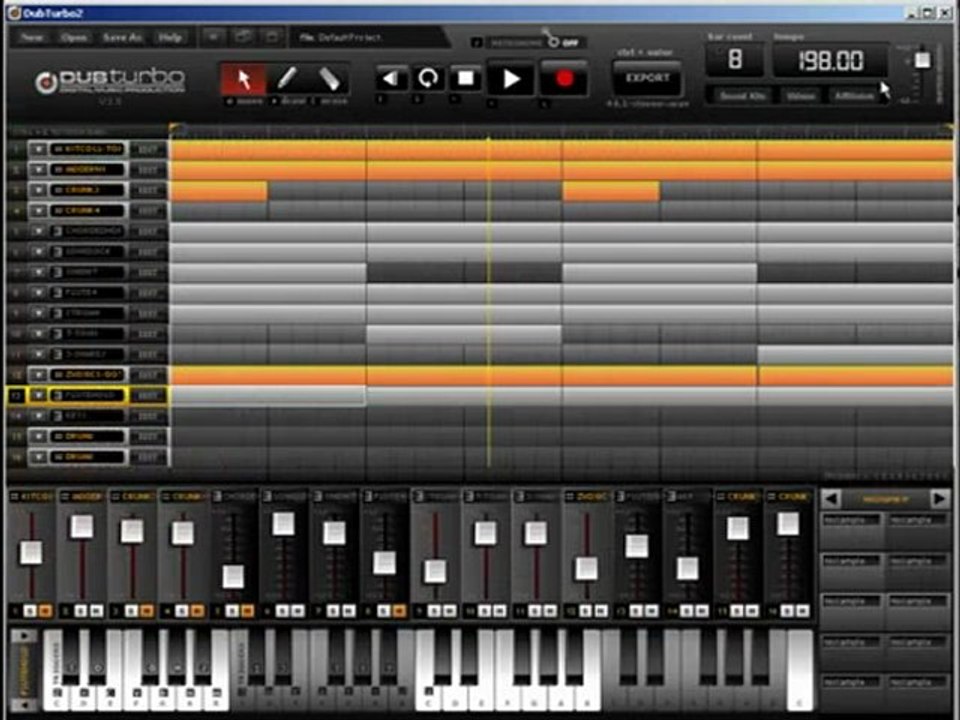960x720 pixels.
Task: Click the folder icon beside the Help menu
Action: (243, 37)
